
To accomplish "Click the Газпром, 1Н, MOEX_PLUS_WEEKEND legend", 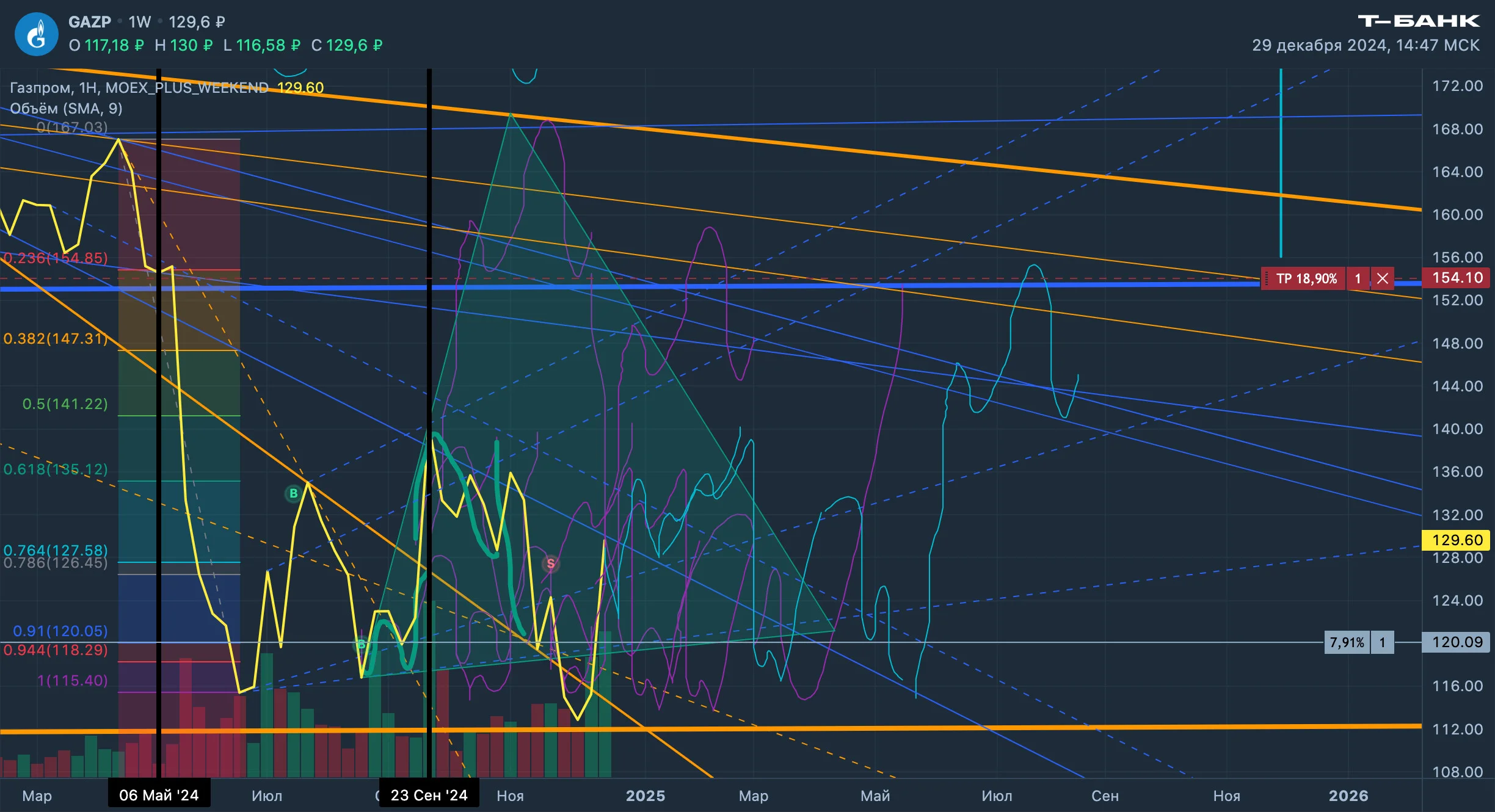I will pos(139,88).
